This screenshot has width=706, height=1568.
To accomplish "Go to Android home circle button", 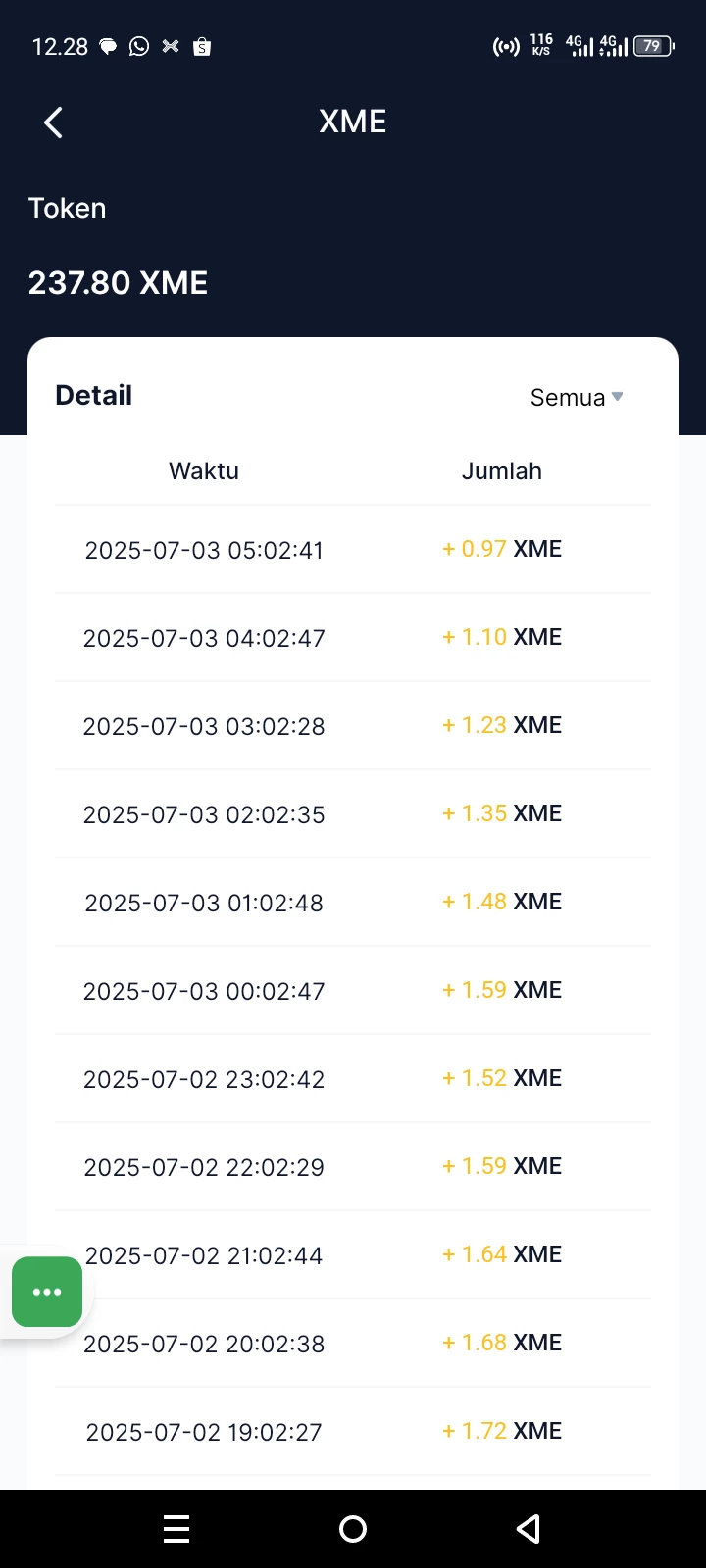I will pyautogui.click(x=353, y=1529).
